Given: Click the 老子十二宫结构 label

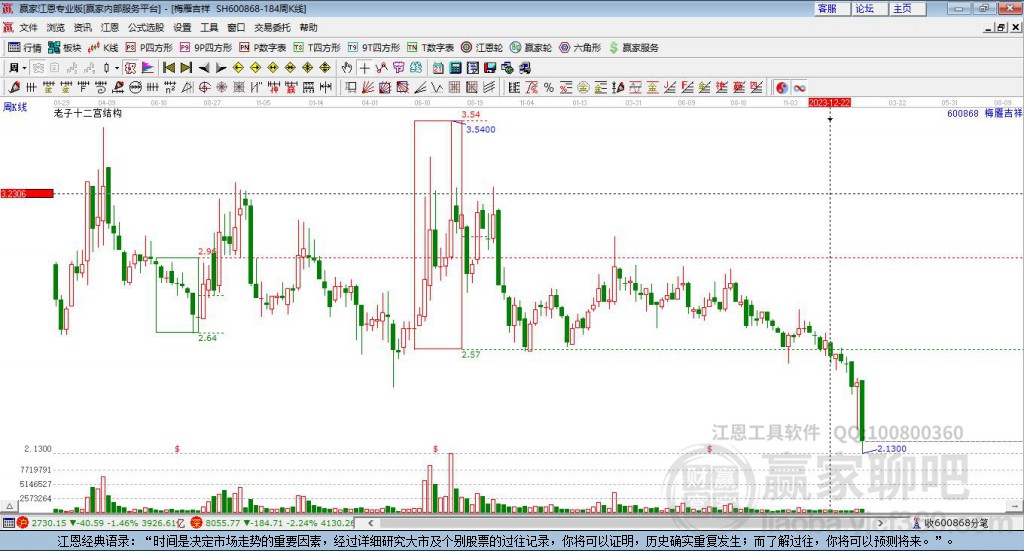Looking at the screenshot, I should pyautogui.click(x=88, y=114).
